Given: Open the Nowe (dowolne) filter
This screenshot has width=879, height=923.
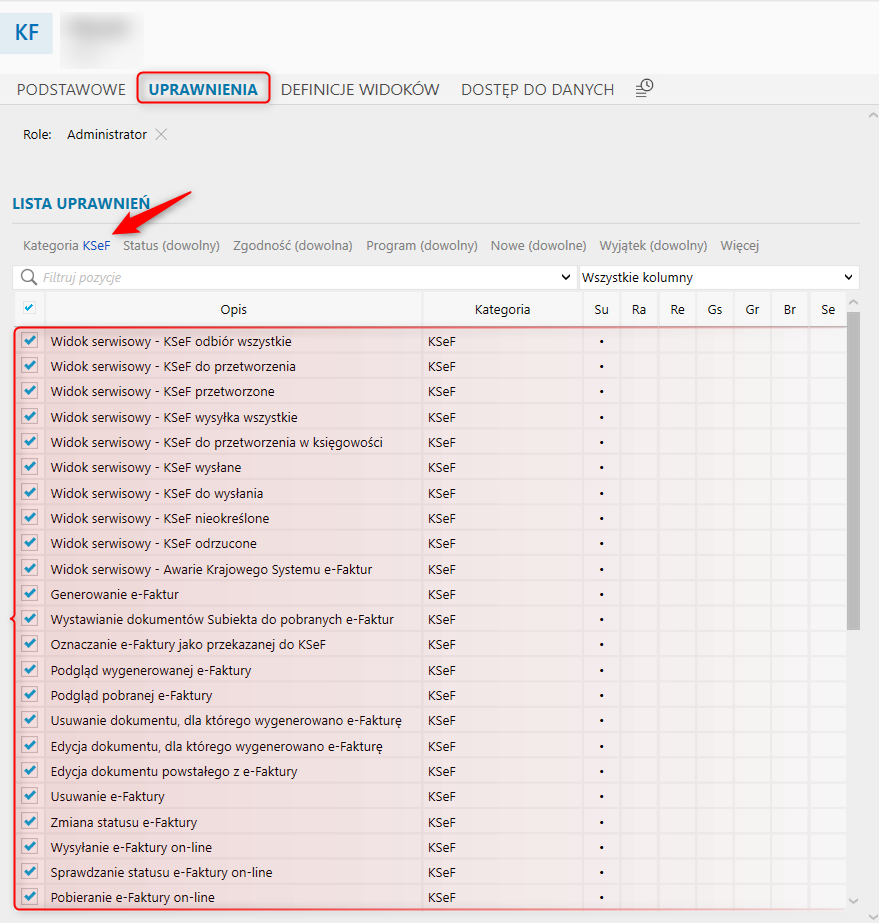Looking at the screenshot, I should click(x=539, y=245).
